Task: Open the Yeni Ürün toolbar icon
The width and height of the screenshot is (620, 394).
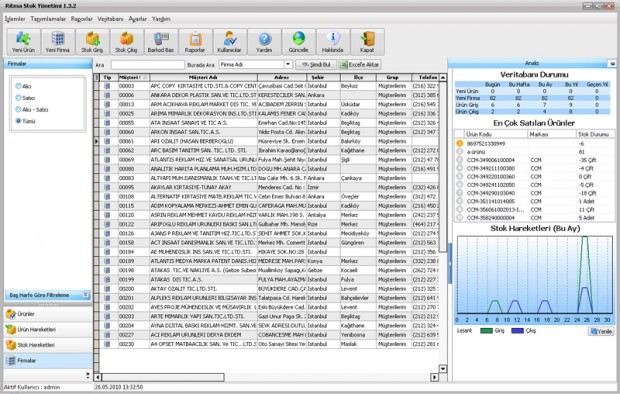Action: coord(23,42)
